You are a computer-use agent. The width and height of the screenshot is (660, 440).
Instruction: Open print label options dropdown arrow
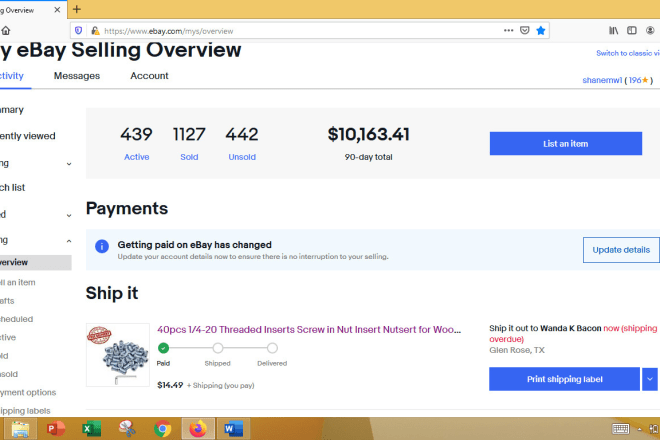(650, 379)
